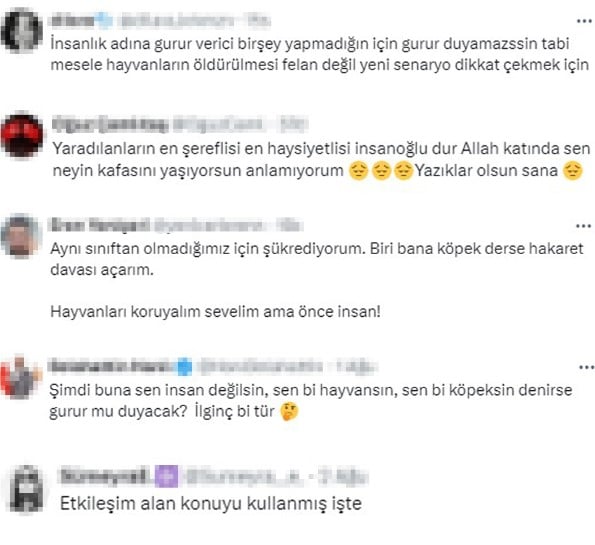Open more options on the 'Aynı sınıftan' tweet
The image size is (595, 545).
(x=584, y=226)
